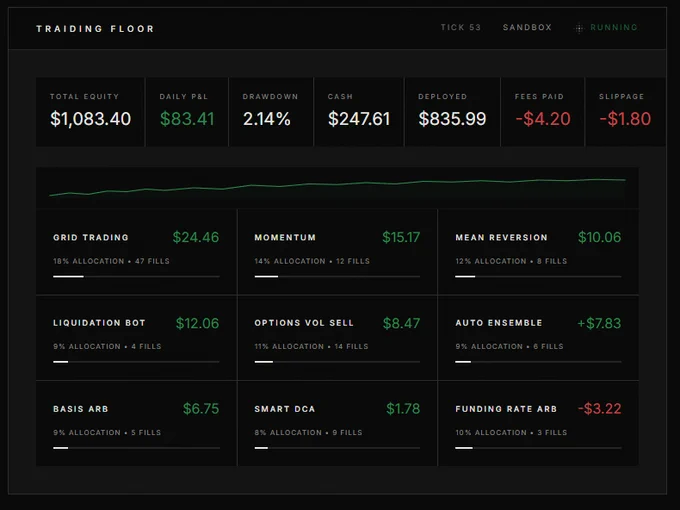Screen dimensions: 680x510
Task: Click the Auto Ensemble allocation bar
Action: [538, 362]
